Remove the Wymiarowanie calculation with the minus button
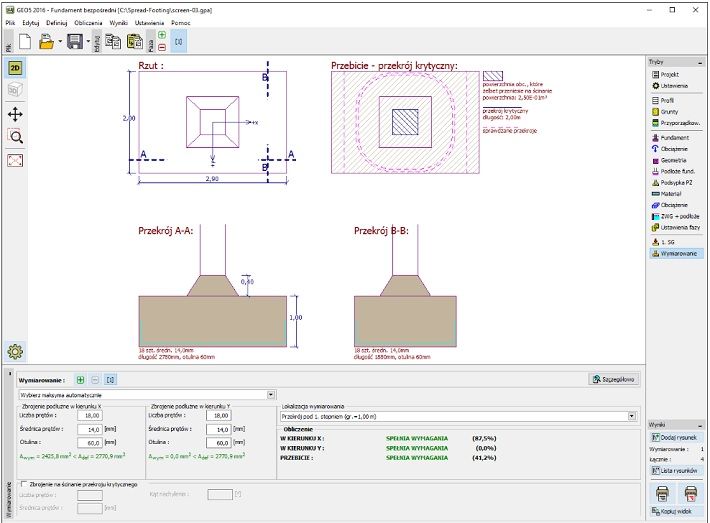The width and height of the screenshot is (710, 523). click(x=95, y=379)
